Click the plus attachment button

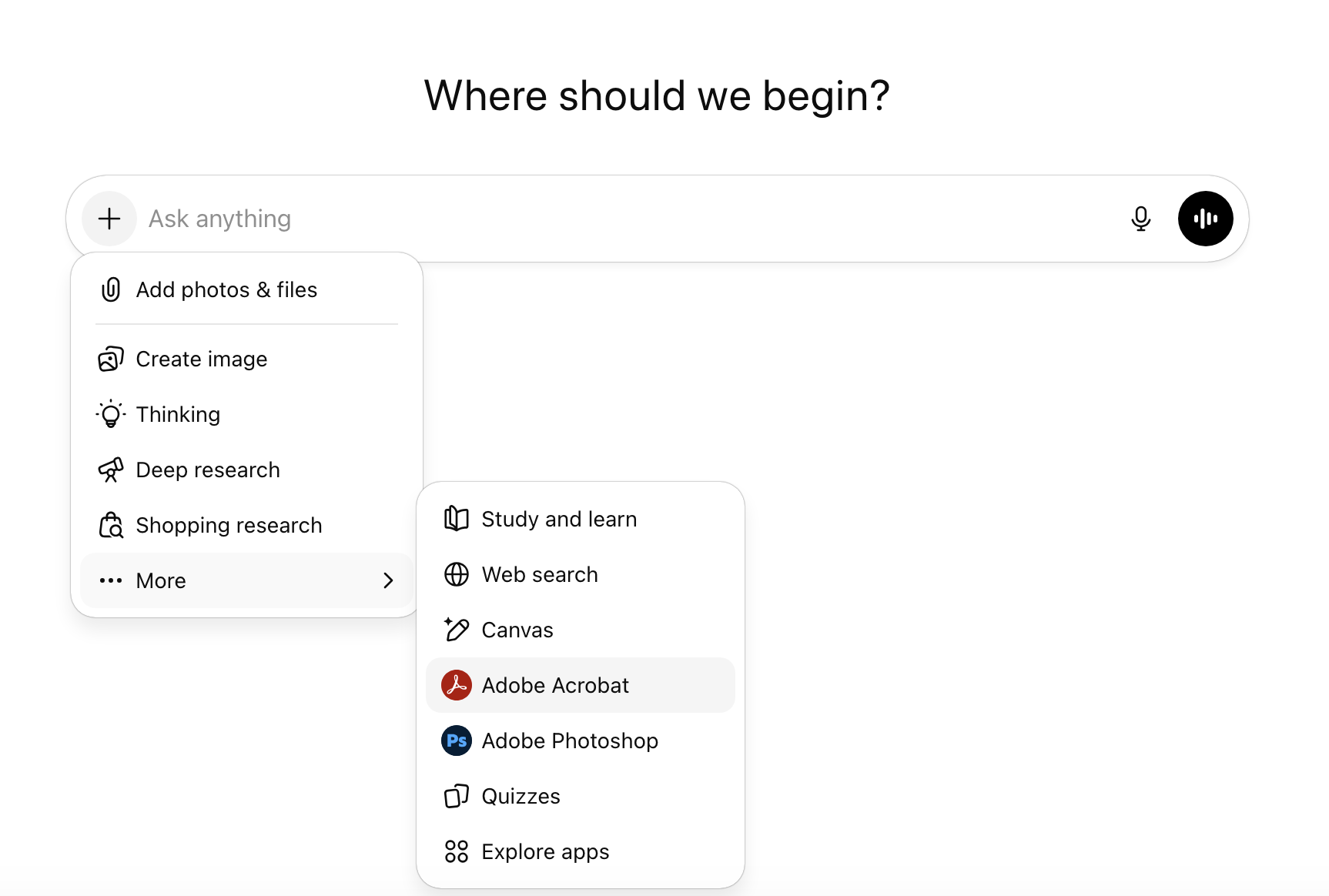109,219
